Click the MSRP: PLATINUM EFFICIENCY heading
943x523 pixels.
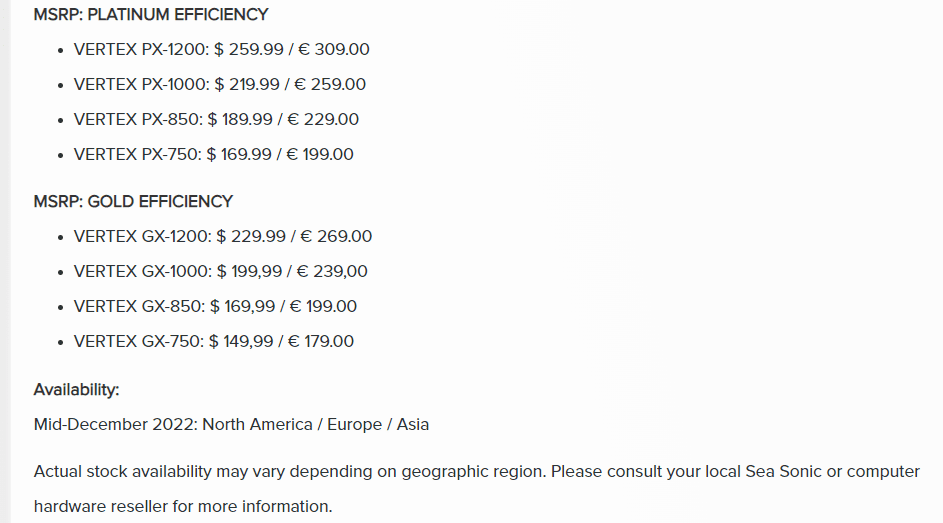(x=151, y=14)
